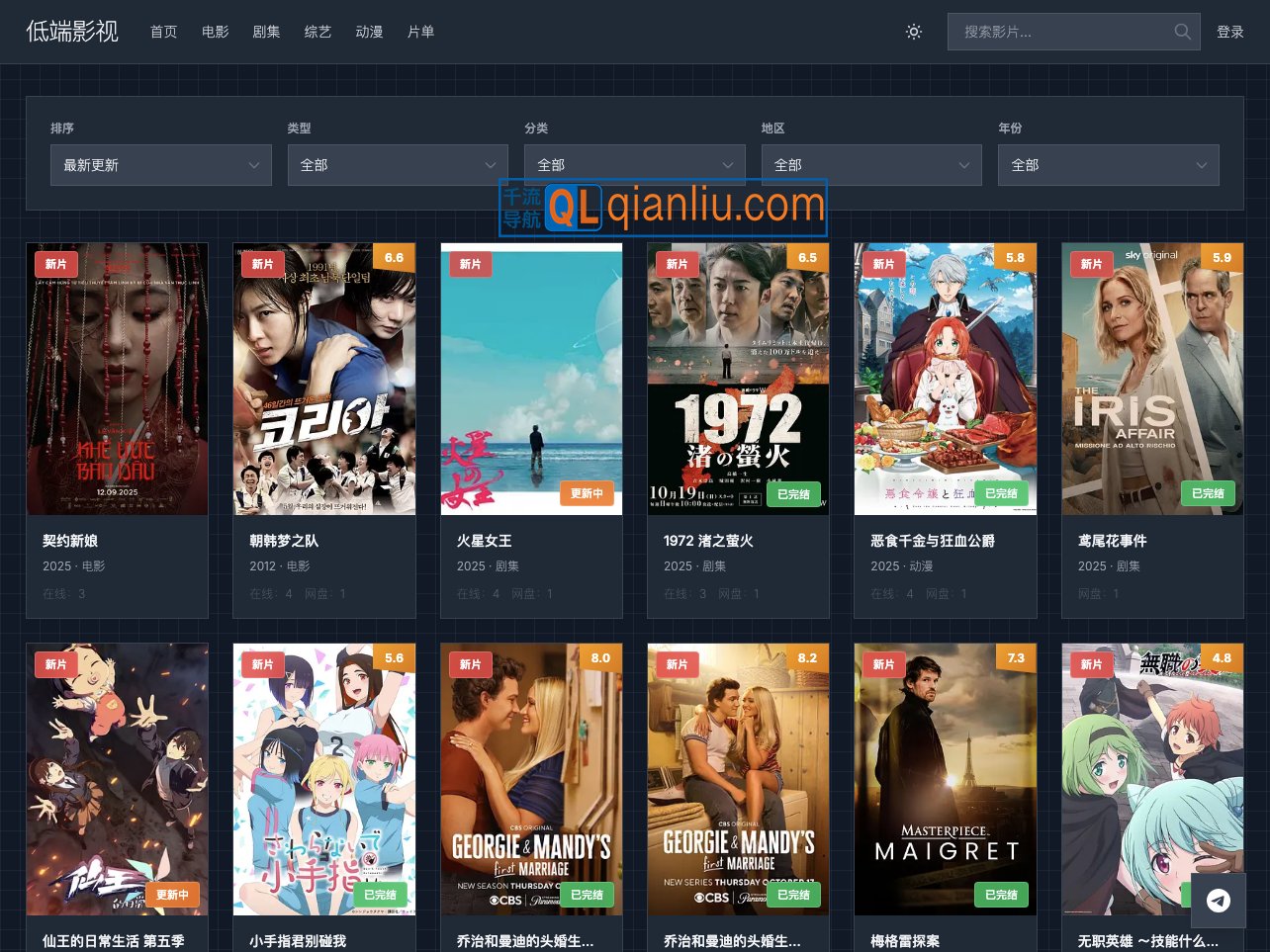This screenshot has height=952, width=1270.
Task: Click the 新片 badge on 契约新娘 poster
Action: click(55, 264)
